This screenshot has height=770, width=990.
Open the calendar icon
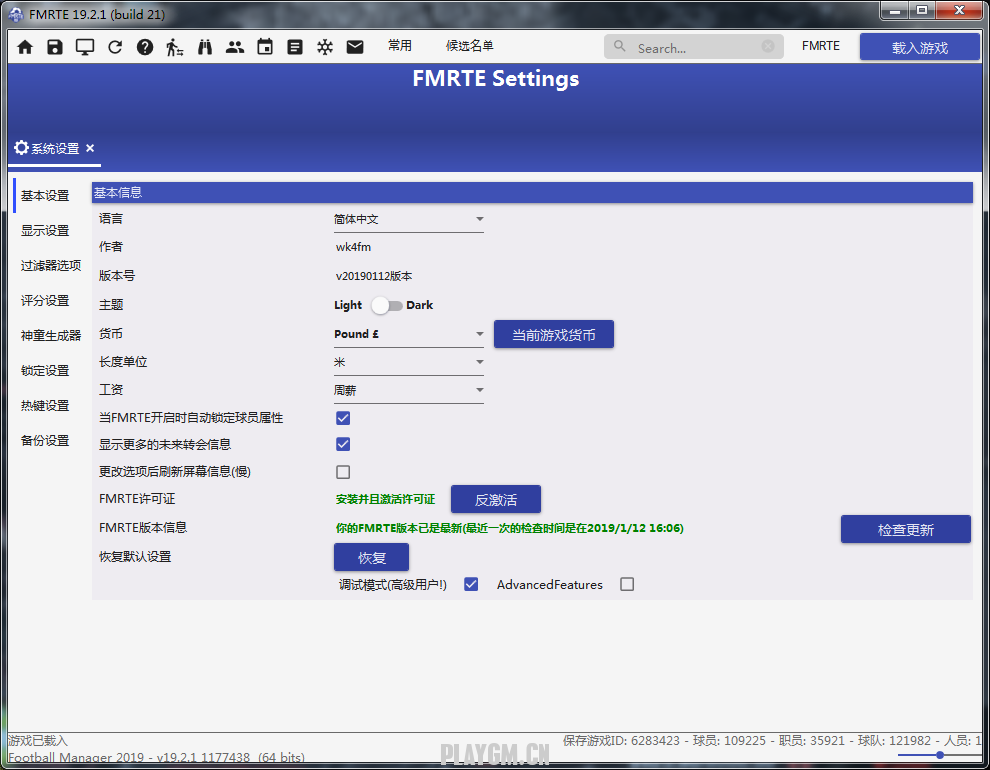pyautogui.click(x=265, y=47)
